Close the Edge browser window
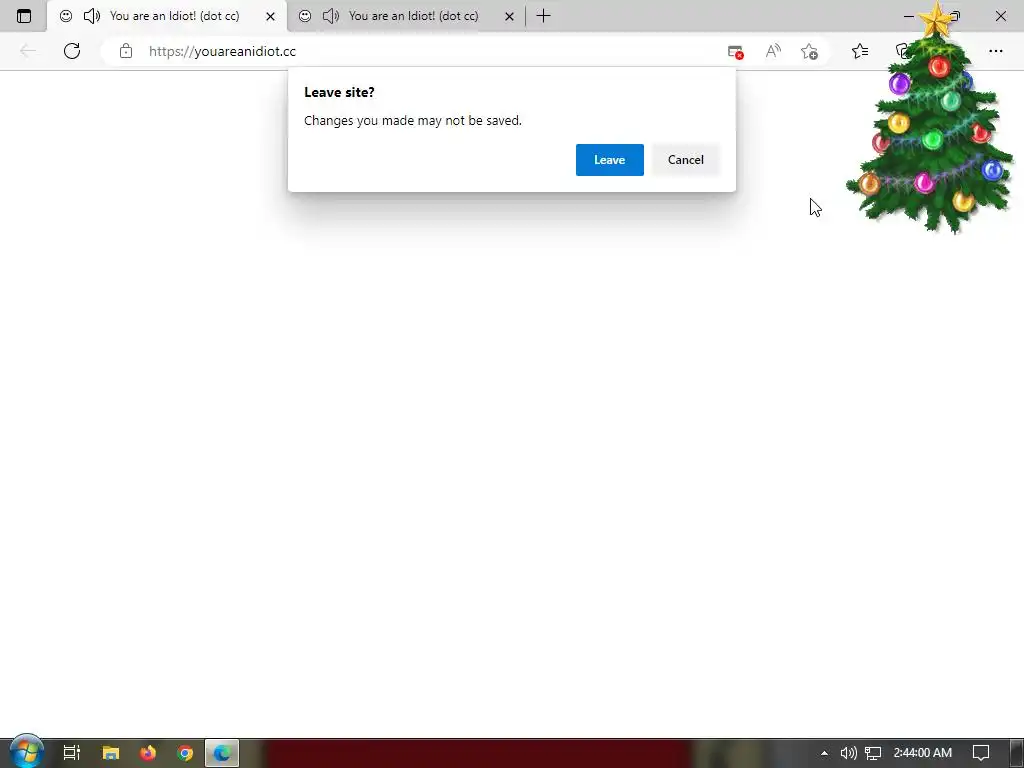The width and height of the screenshot is (1024, 768). [x=1000, y=16]
